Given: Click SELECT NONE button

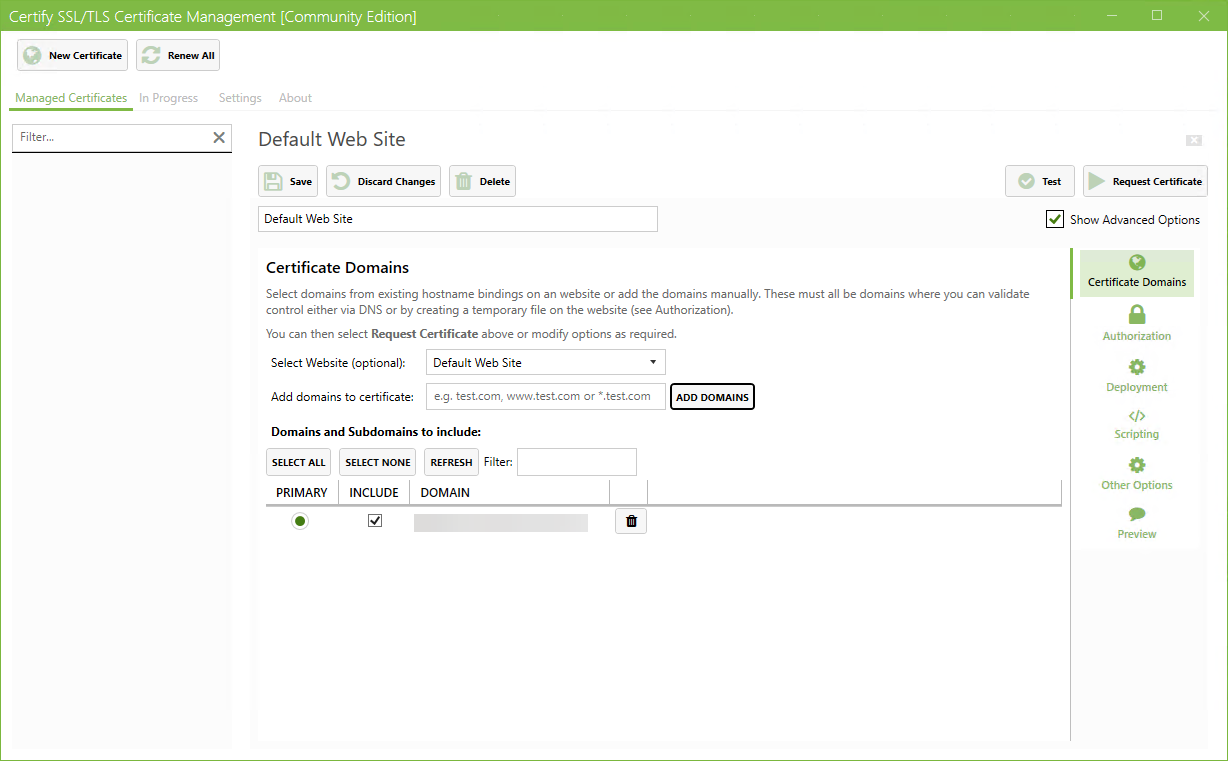Looking at the screenshot, I should pyautogui.click(x=377, y=462).
